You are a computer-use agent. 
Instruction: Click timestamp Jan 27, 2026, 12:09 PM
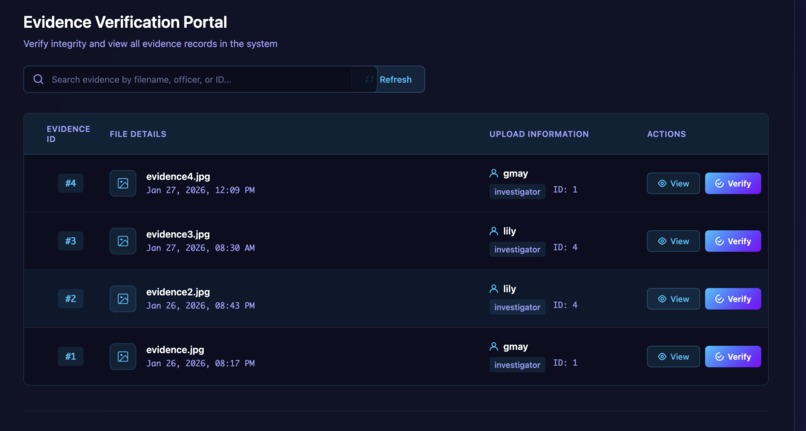coord(200,190)
